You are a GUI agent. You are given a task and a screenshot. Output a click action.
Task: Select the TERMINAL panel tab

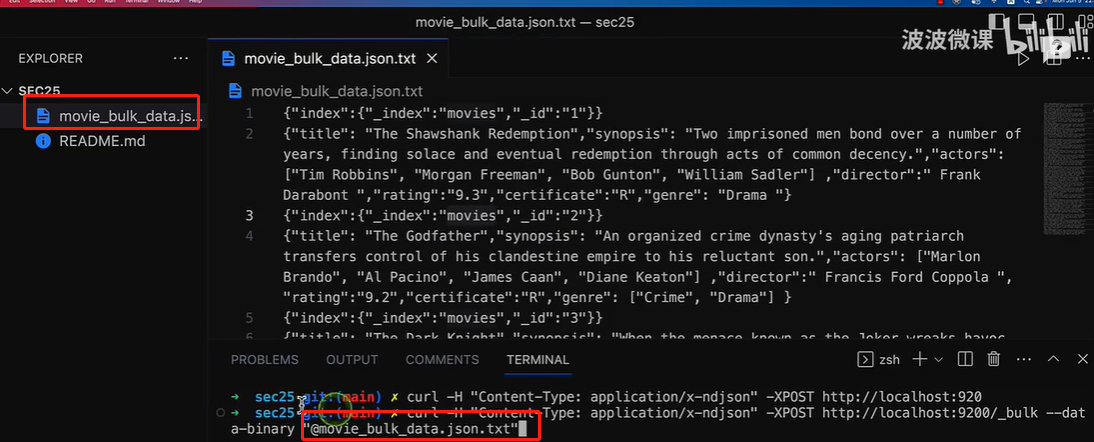537,360
